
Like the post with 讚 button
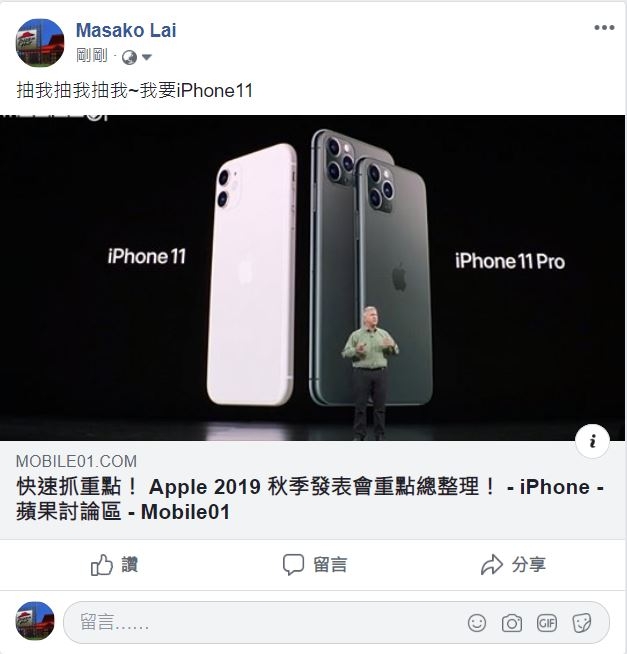pyautogui.click(x=114, y=565)
